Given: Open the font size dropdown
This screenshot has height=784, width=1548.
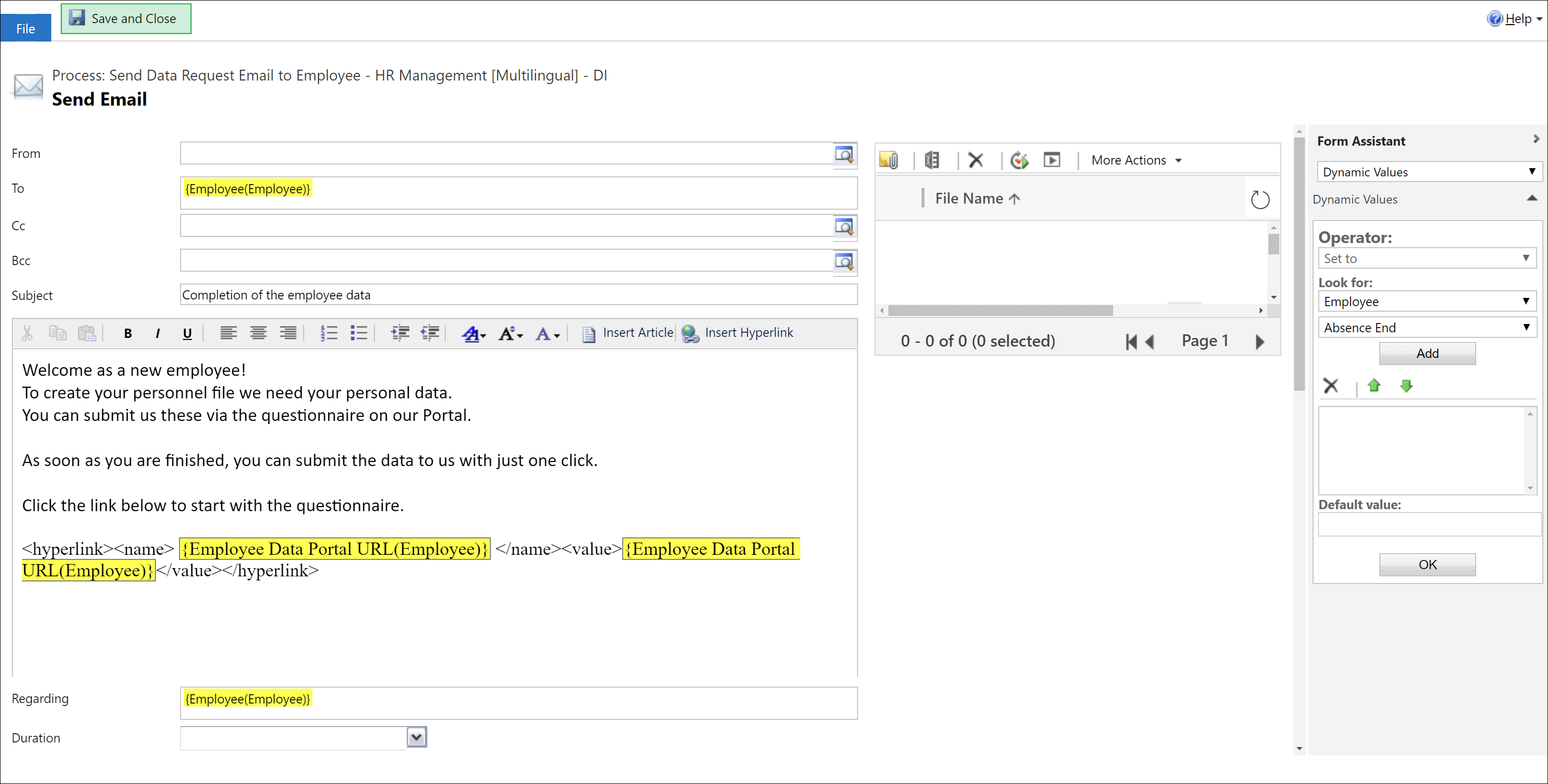Looking at the screenshot, I should (x=511, y=333).
